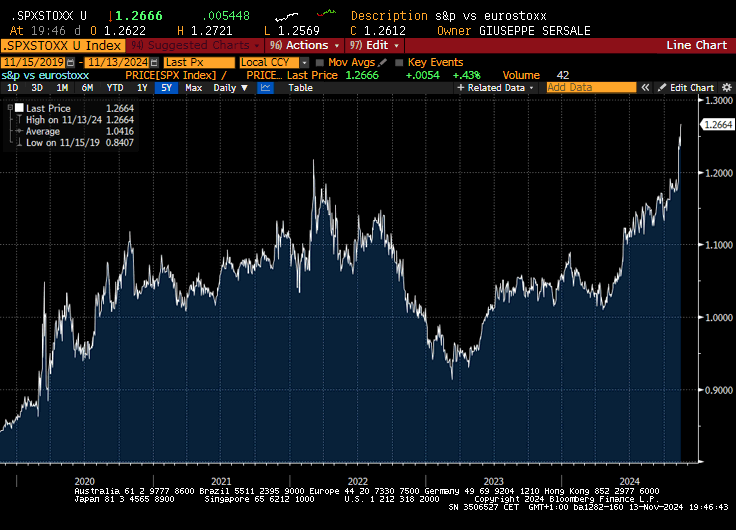Screen dimensions: 736x530
Task: Select the YTD time range tab
Action: [x=115, y=88]
